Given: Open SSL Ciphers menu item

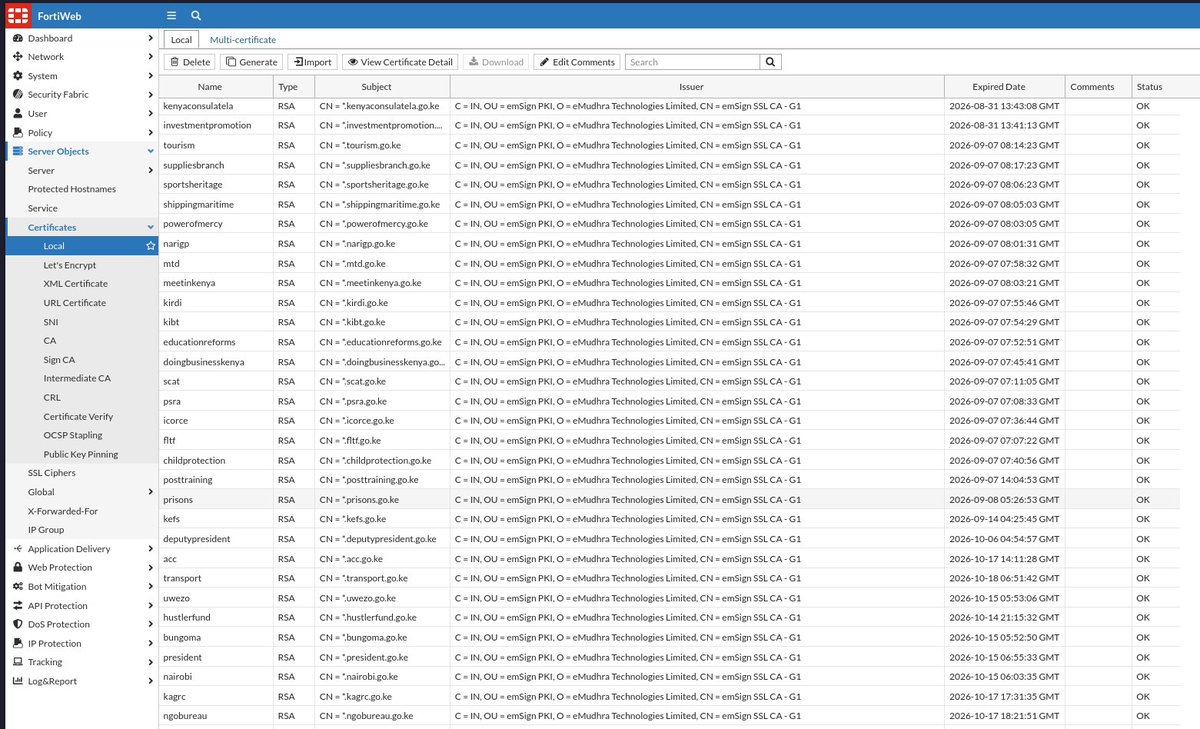Looking at the screenshot, I should click(x=51, y=473).
